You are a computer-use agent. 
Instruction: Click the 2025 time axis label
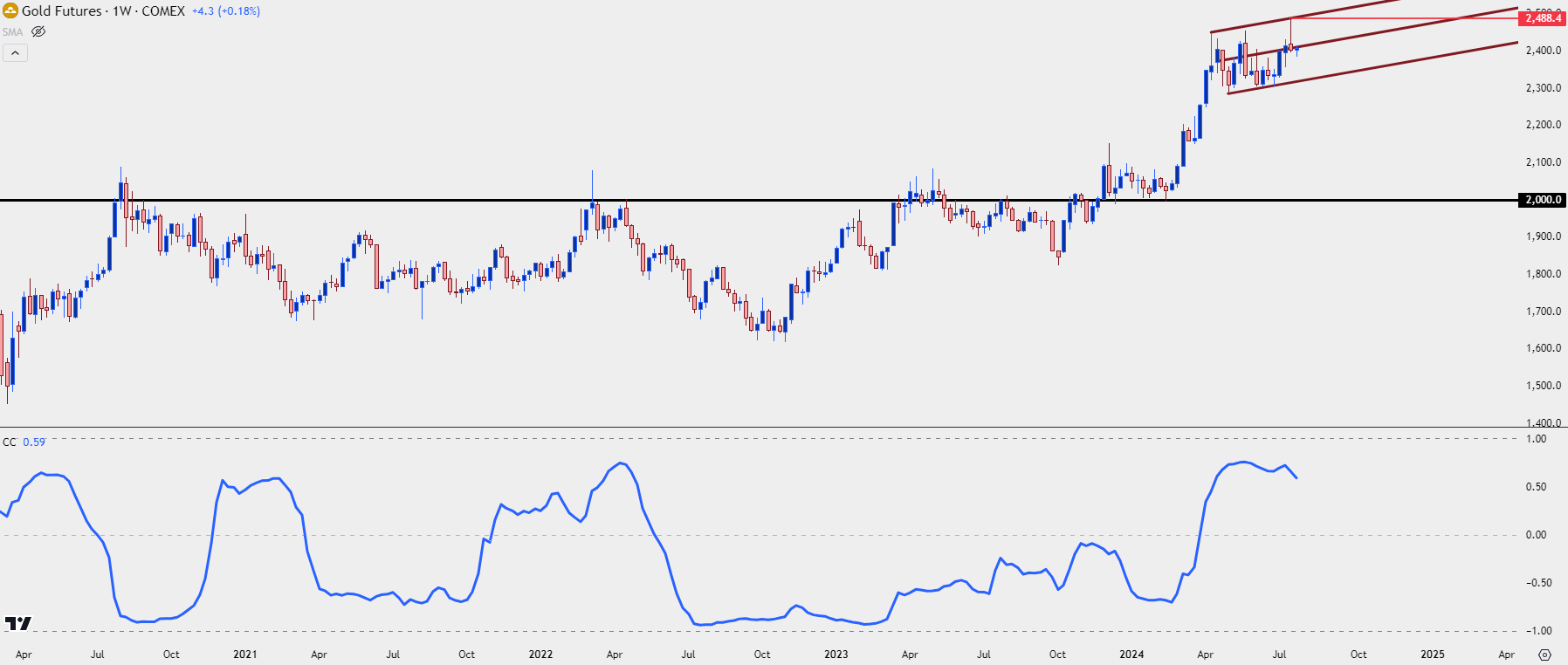click(x=1432, y=655)
